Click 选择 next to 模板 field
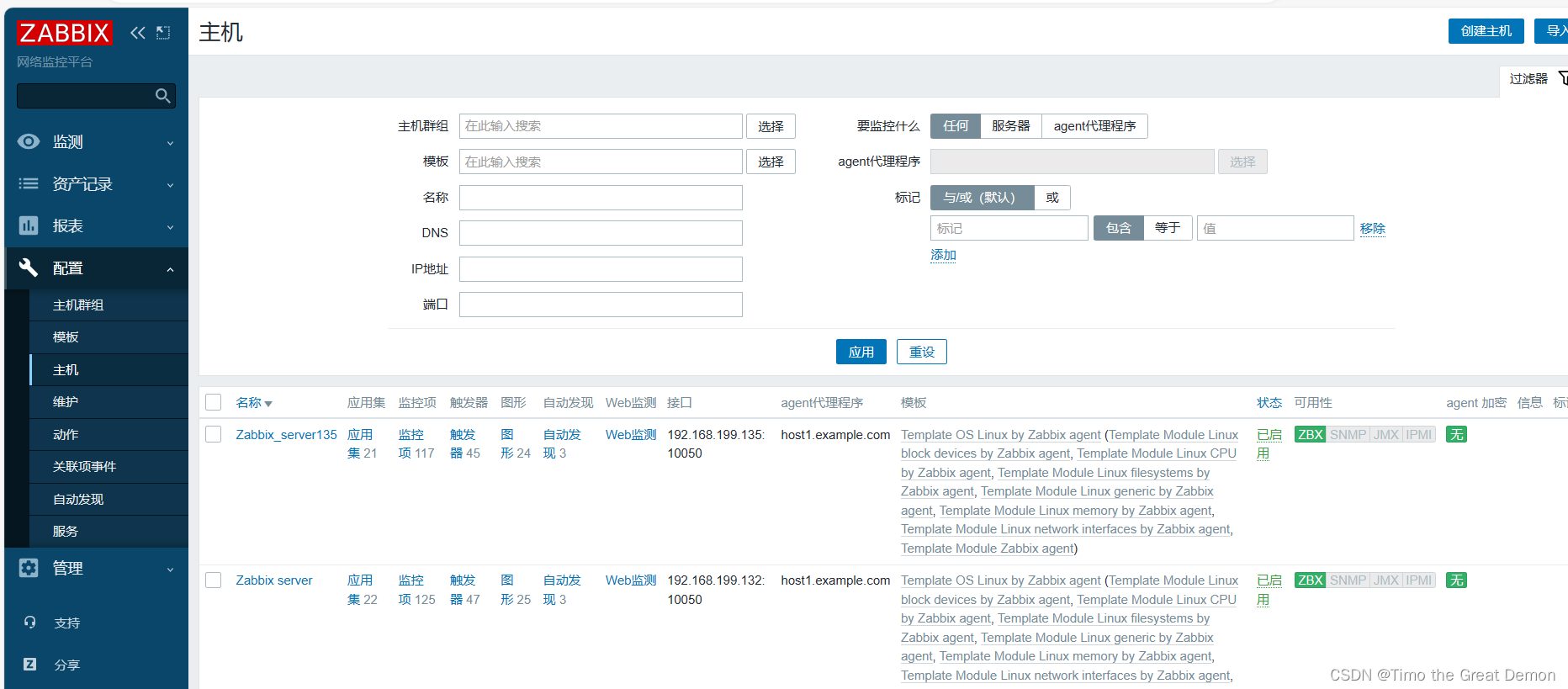Screen dimensions: 1568x689 [771, 162]
